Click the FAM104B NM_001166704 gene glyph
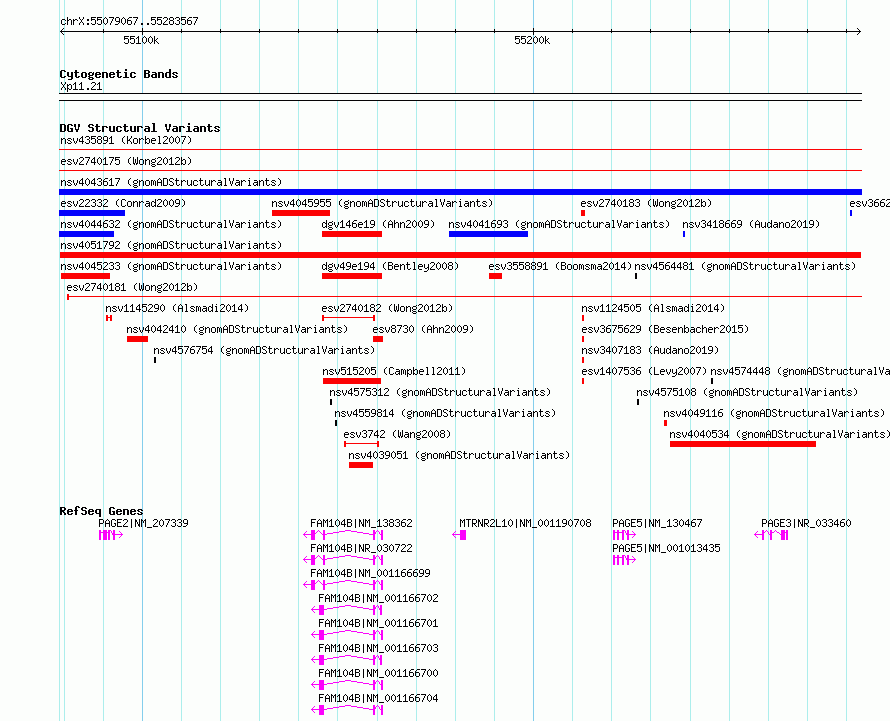The height and width of the screenshot is (721, 890). 347,710
